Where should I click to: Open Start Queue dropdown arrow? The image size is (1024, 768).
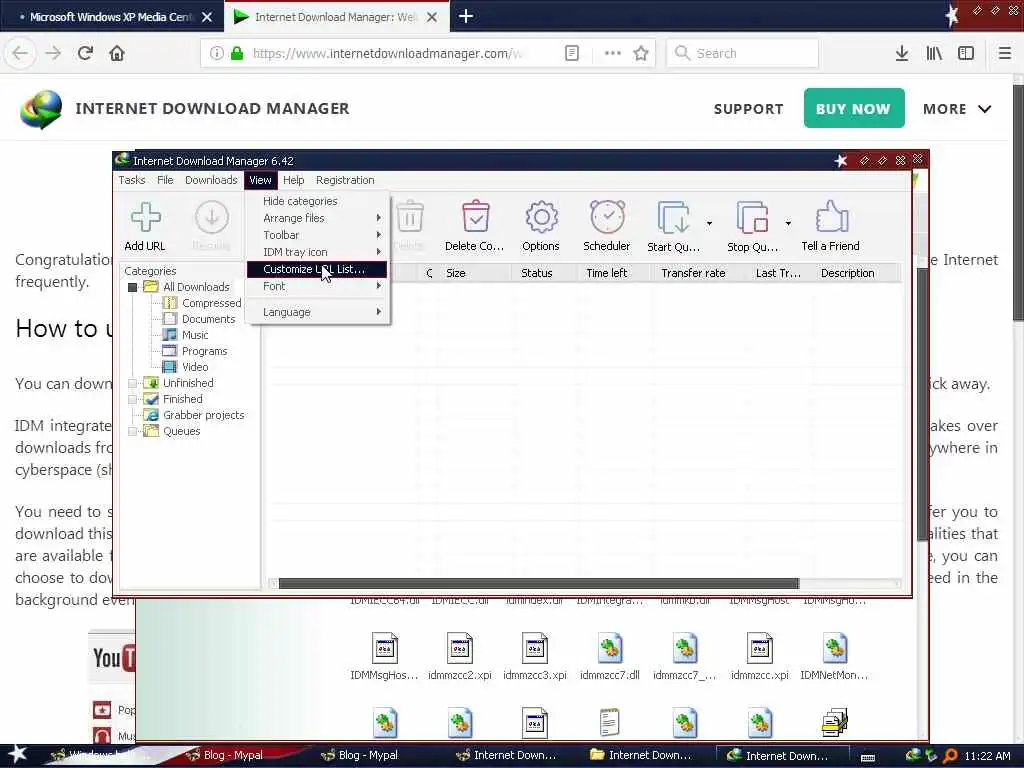point(709,223)
